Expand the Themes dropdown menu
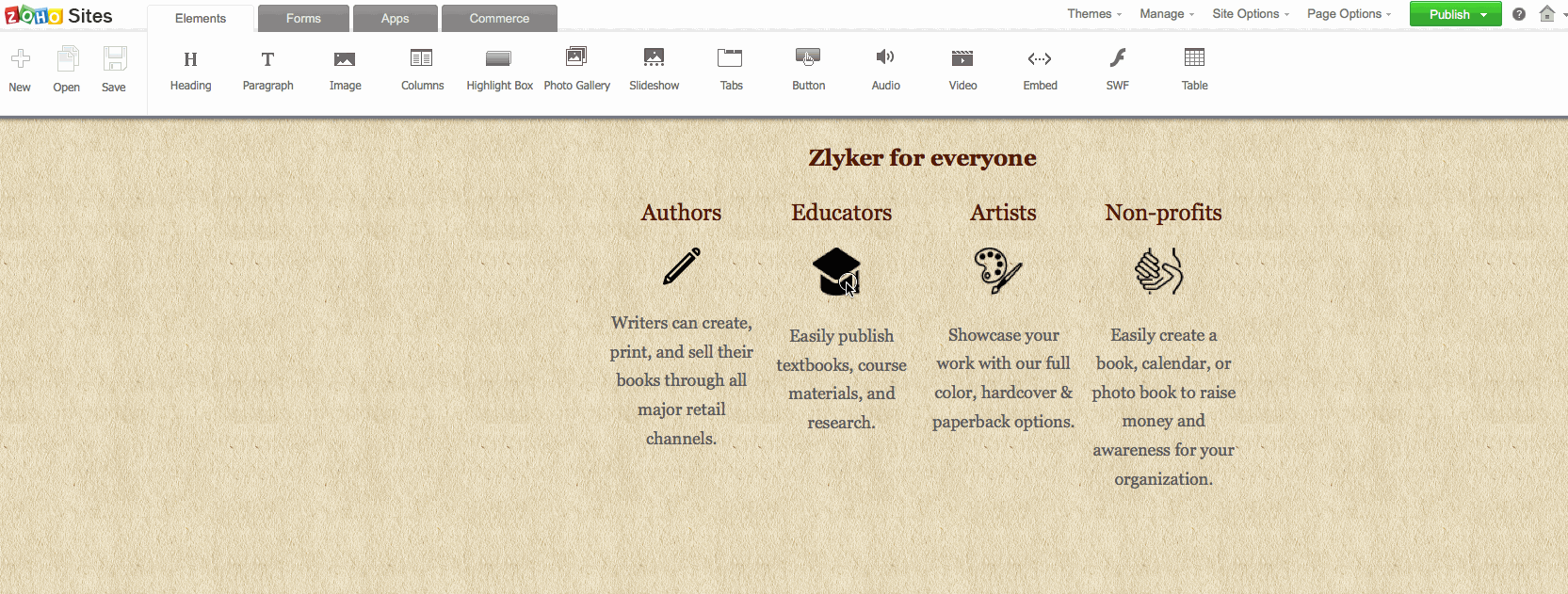Image resolution: width=1568 pixels, height=594 pixels. [1093, 14]
